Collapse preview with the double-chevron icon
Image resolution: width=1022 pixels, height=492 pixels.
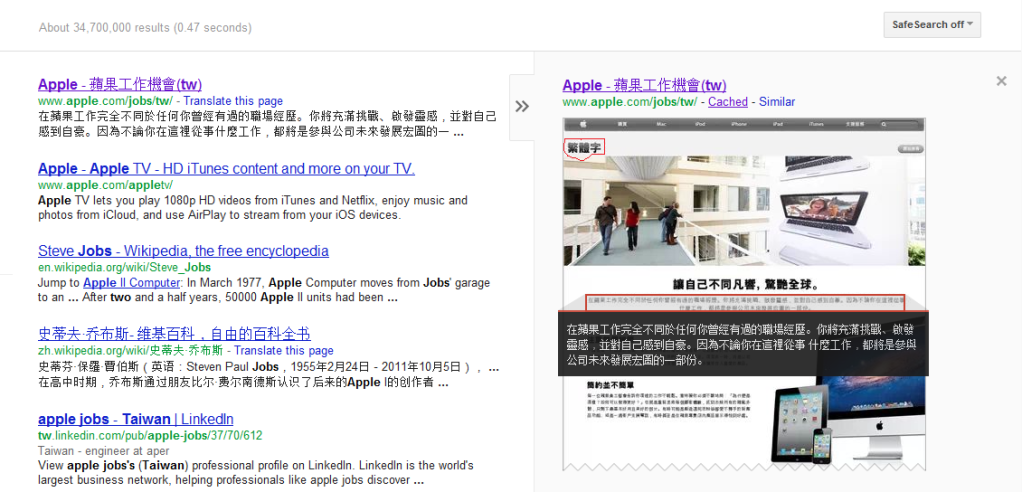(522, 106)
